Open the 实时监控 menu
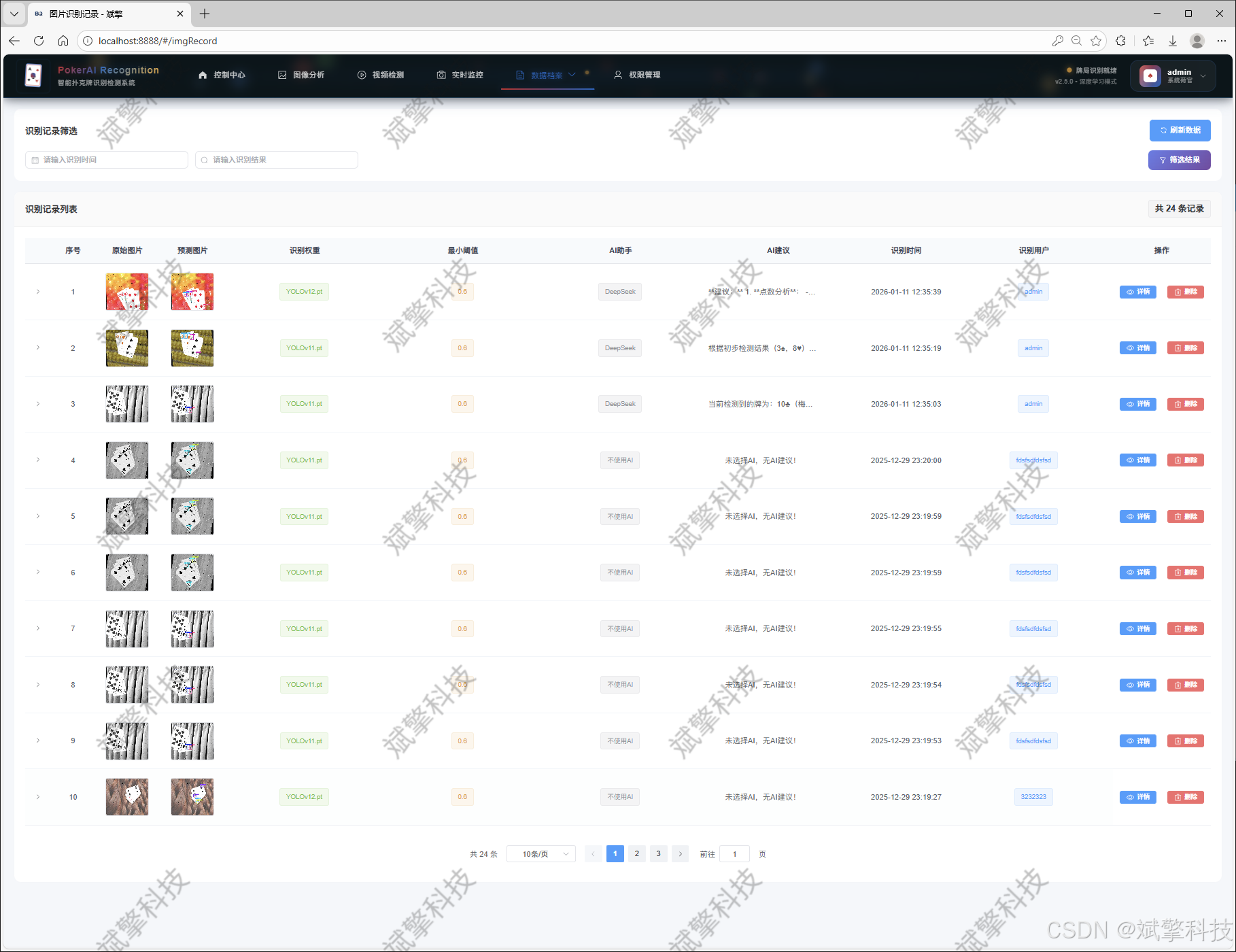Image resolution: width=1236 pixels, height=952 pixels. coord(460,75)
